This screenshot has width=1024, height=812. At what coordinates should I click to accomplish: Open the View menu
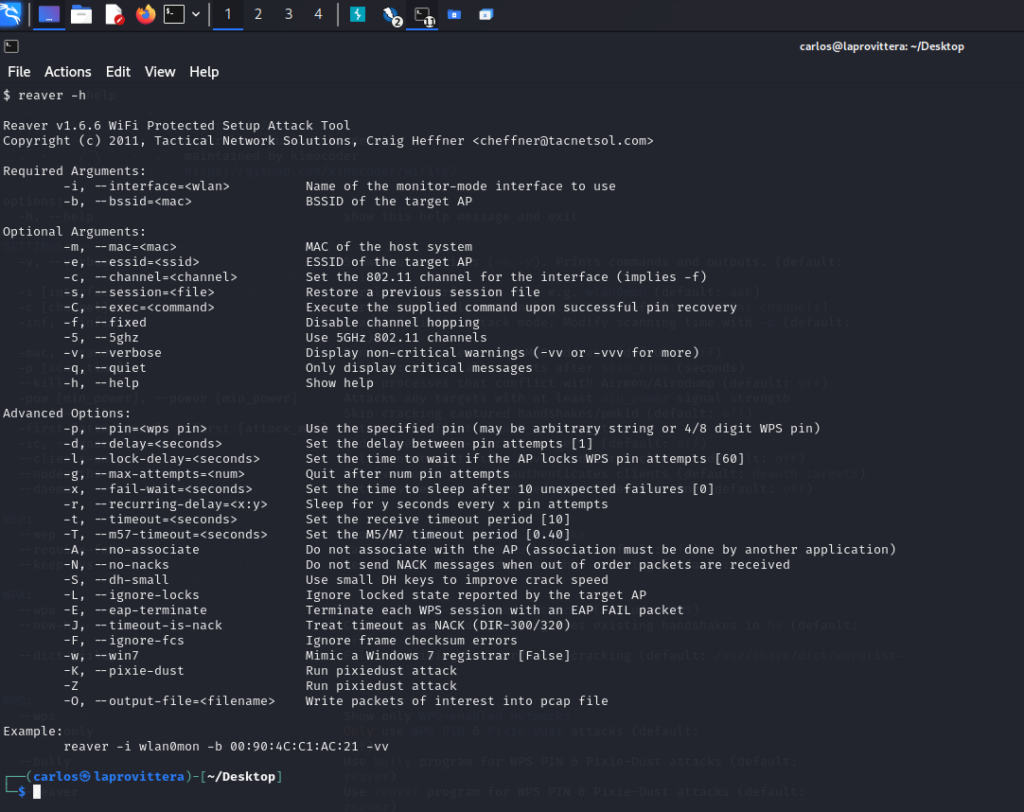coord(160,72)
